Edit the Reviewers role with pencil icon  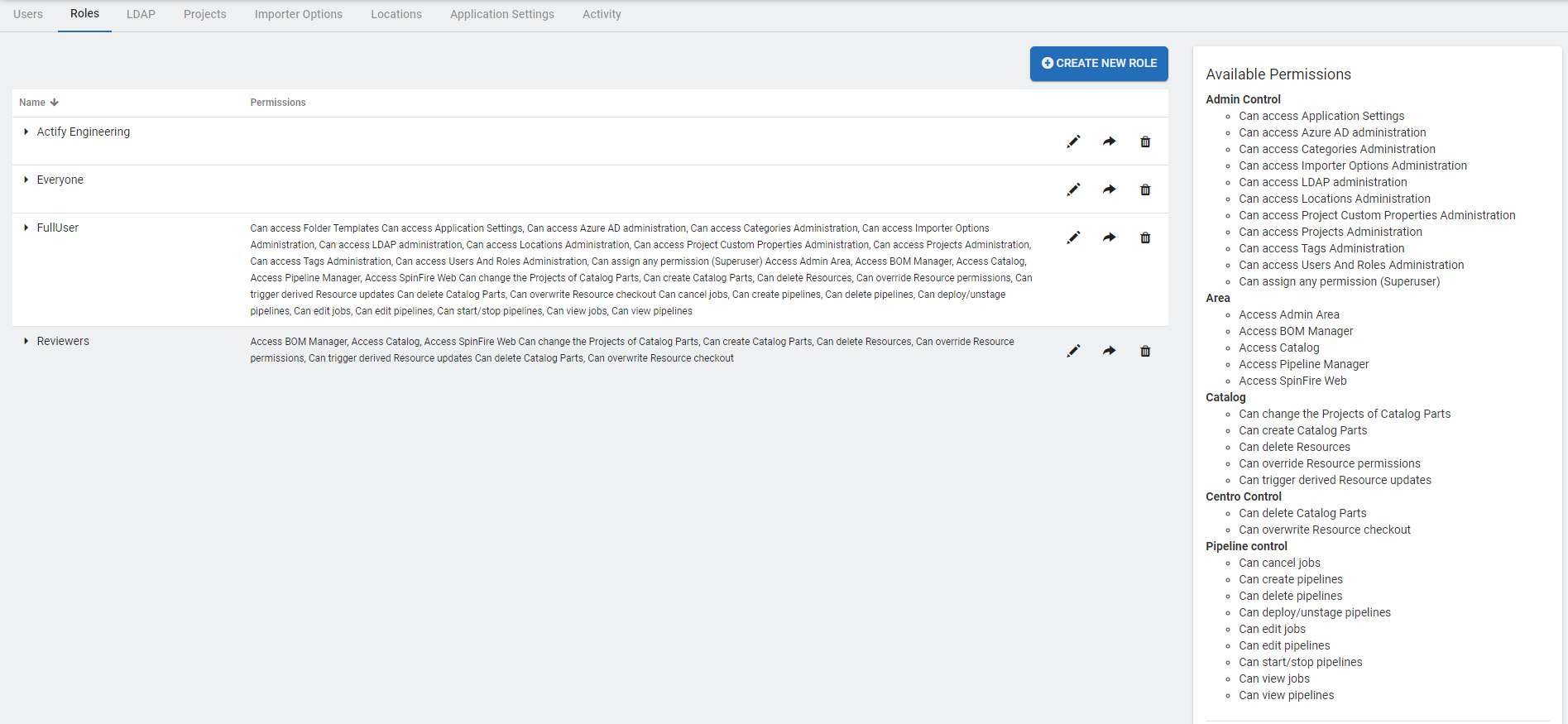point(1073,351)
